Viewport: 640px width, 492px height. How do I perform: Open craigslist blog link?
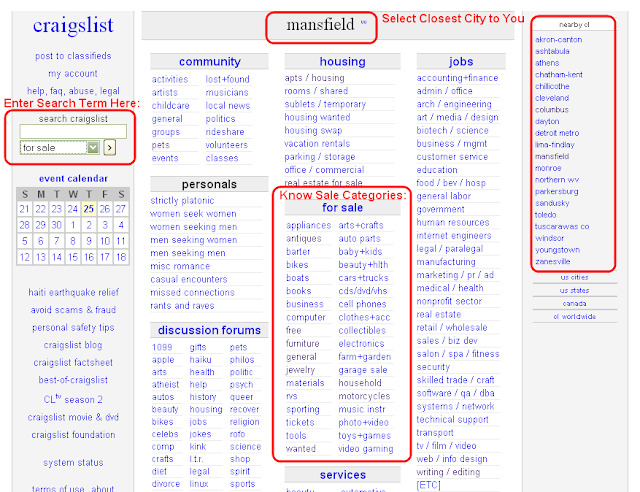(x=73, y=345)
